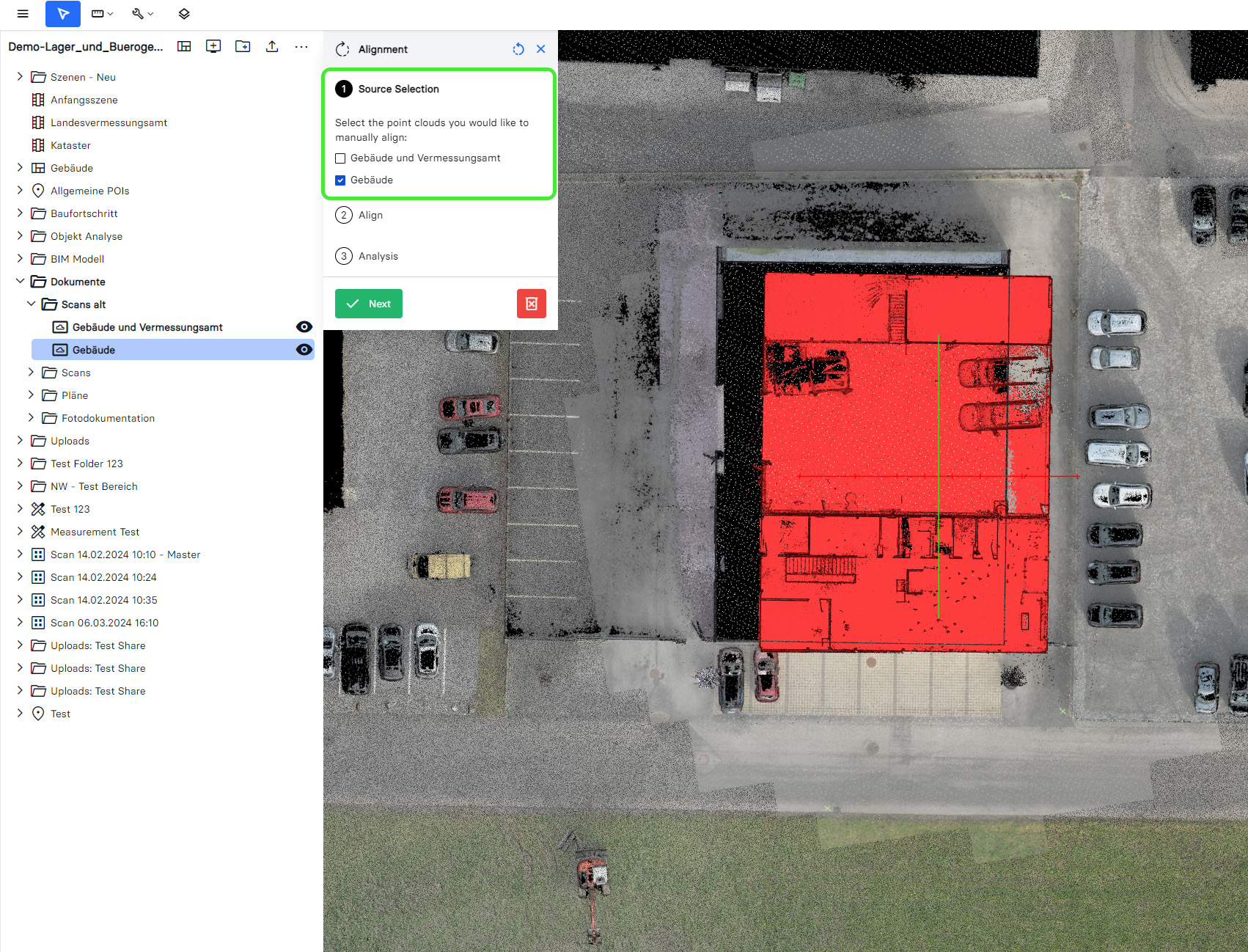This screenshot has height=952, width=1248.
Task: Open the wrench tools dropdown
Action: tap(142, 14)
